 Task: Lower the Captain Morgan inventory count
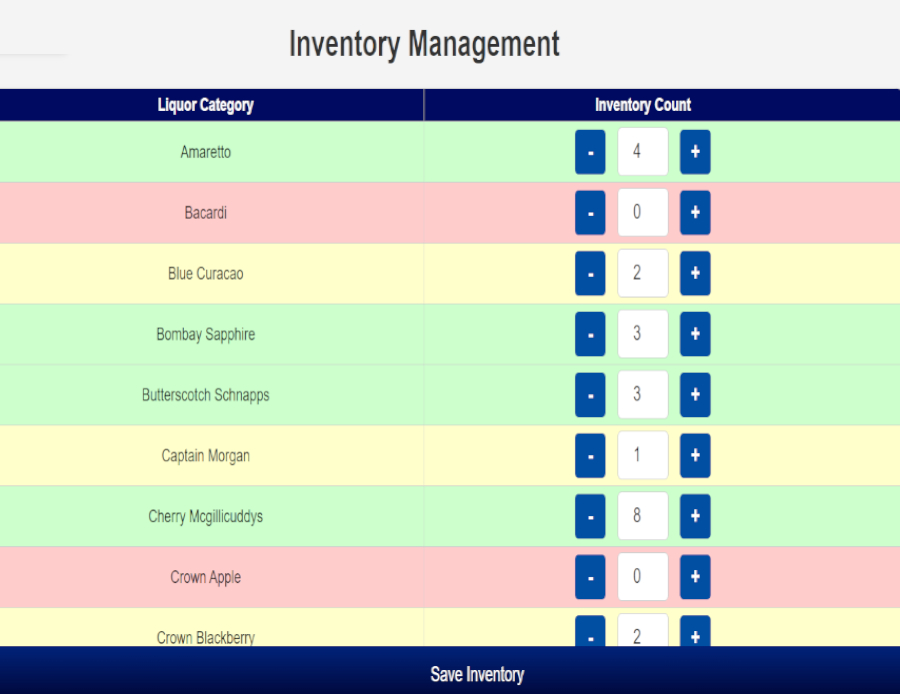590,456
